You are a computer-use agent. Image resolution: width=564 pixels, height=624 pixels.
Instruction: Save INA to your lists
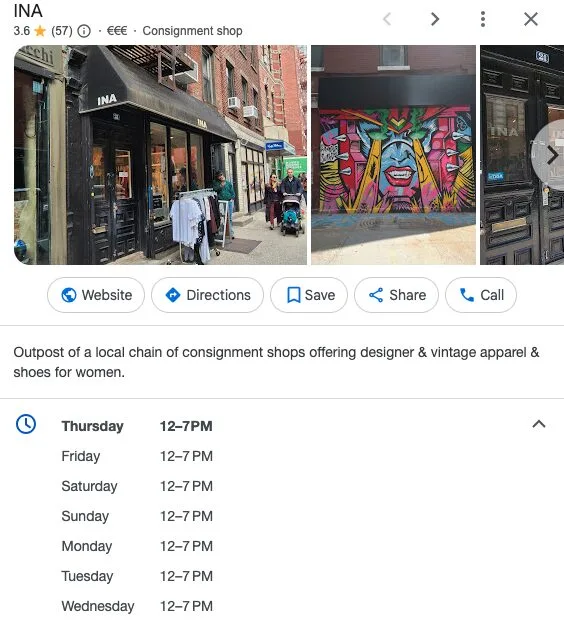point(309,295)
